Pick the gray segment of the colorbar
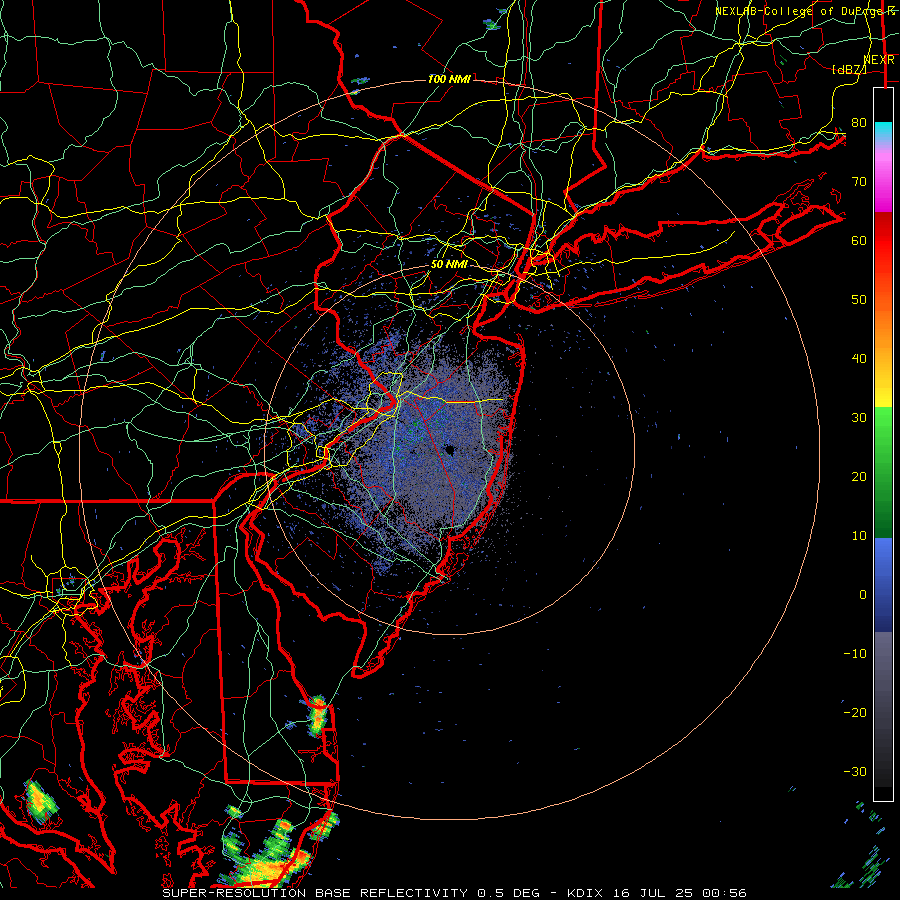 pyautogui.click(x=883, y=677)
